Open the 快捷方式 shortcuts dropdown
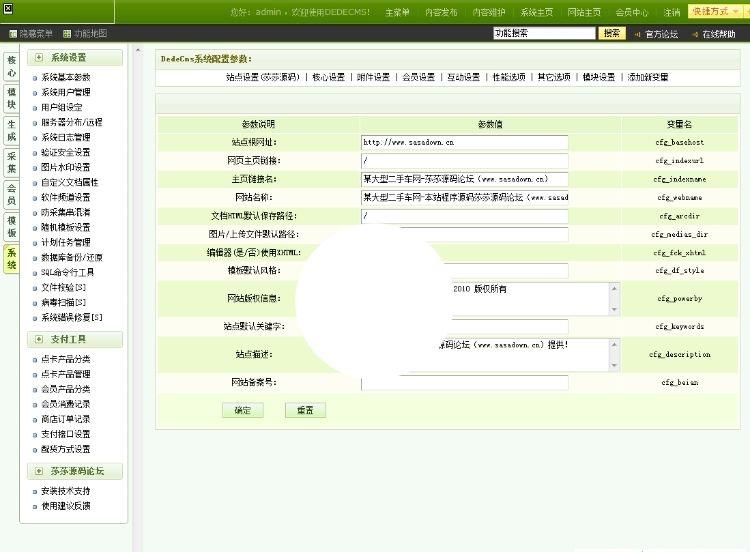This screenshot has width=750, height=552. [x=716, y=11]
